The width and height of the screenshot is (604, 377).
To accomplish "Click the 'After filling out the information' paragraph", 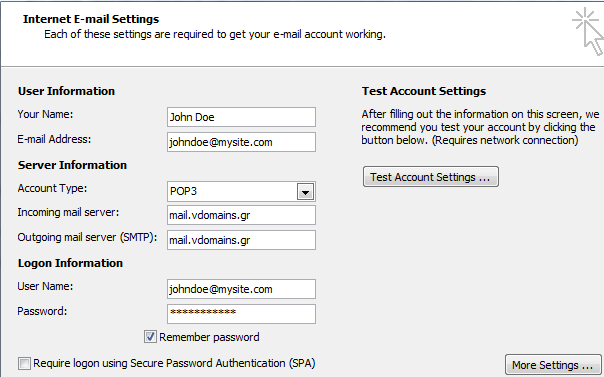I will point(480,127).
